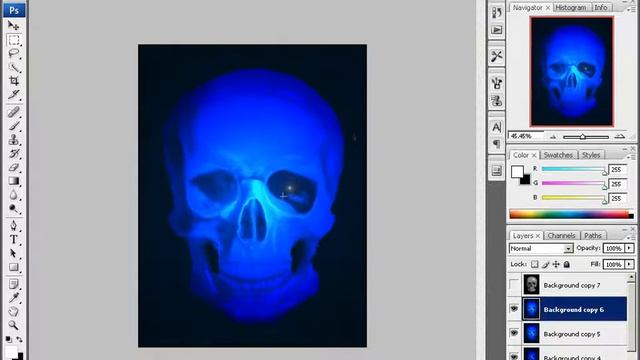Close the Layers tab
Viewport: 640px width, 360px height.
[x=538, y=236]
